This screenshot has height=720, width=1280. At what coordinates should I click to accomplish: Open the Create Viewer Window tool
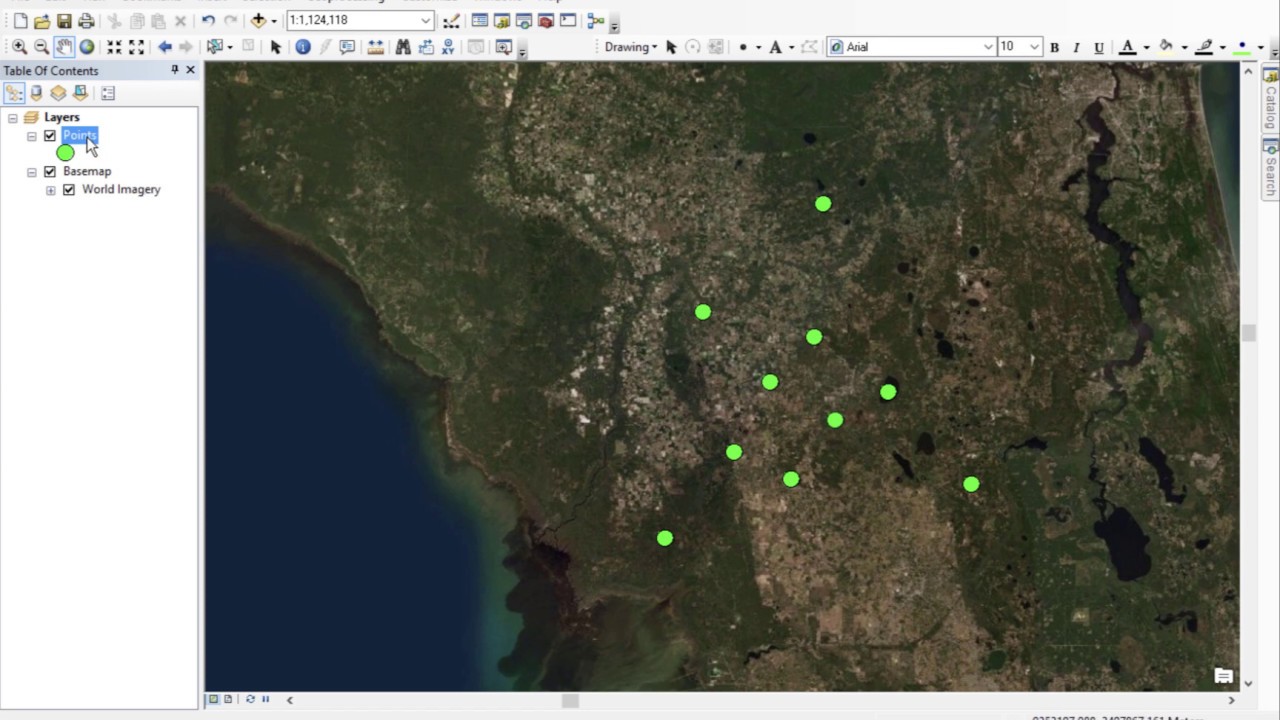point(504,47)
